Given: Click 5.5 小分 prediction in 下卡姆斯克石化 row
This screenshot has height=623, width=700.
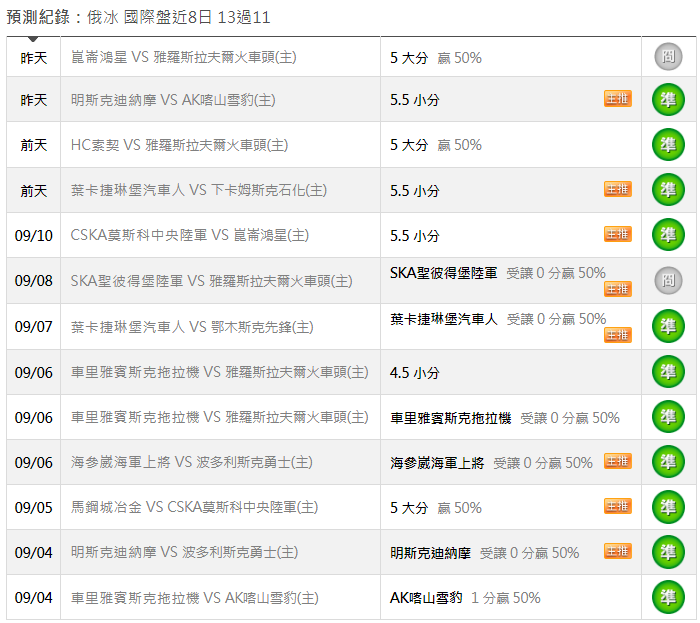Looking at the screenshot, I should tap(415, 191).
